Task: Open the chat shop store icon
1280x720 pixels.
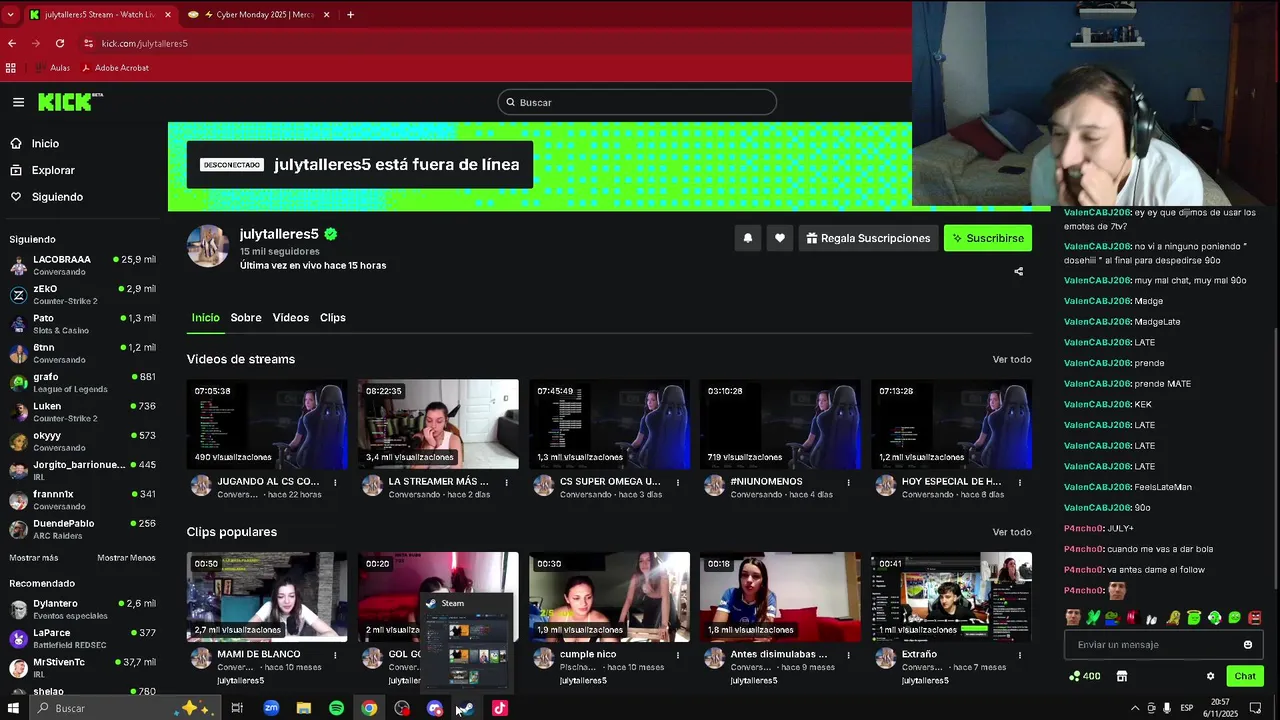Action: [1122, 676]
